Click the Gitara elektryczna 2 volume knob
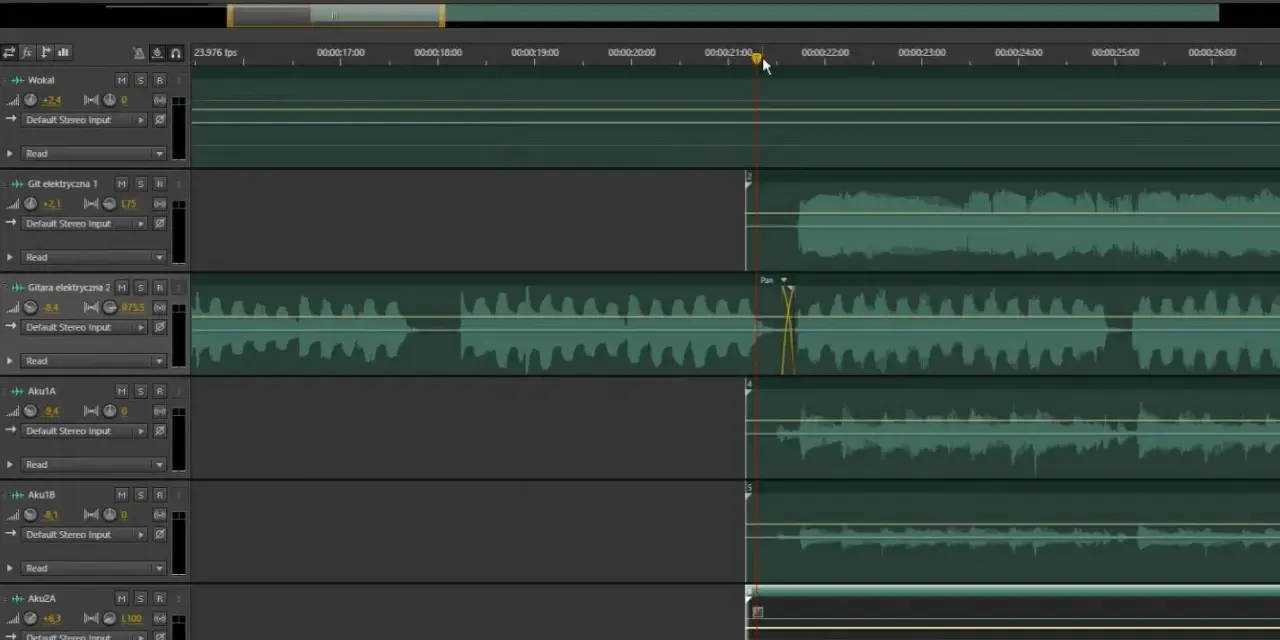 click(30, 308)
